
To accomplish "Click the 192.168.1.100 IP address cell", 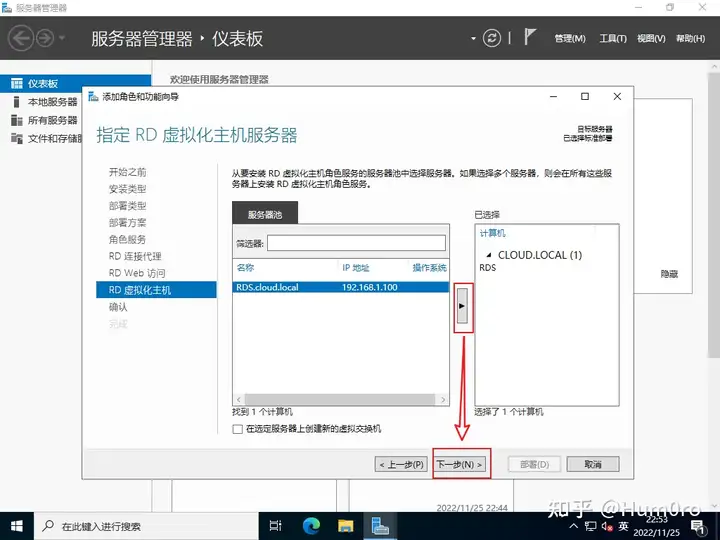I will tap(370, 287).
